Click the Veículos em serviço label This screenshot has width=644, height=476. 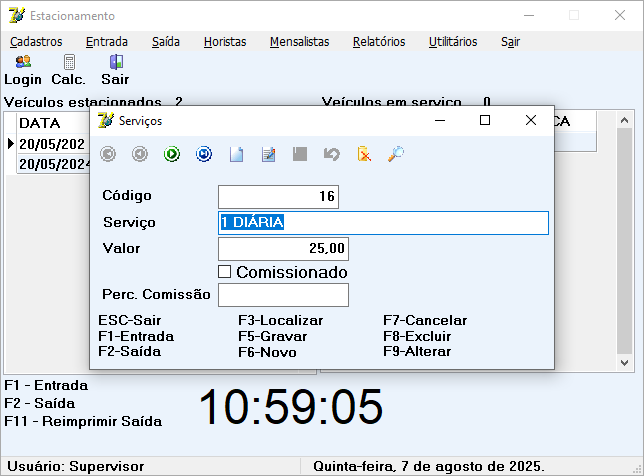[391, 102]
